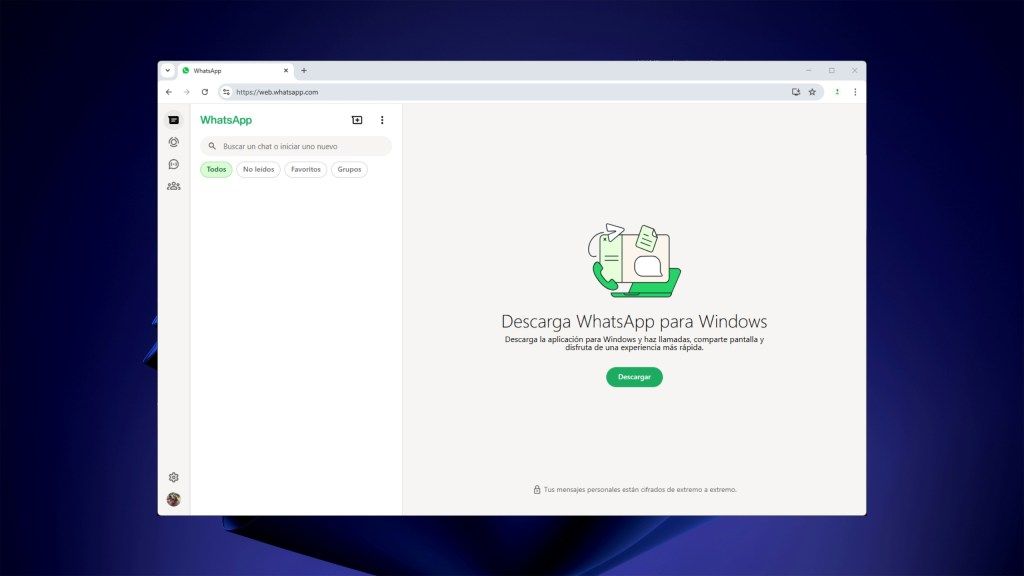This screenshot has height=576, width=1024.
Task: Go back with the browser back arrow
Action: pyautogui.click(x=169, y=92)
